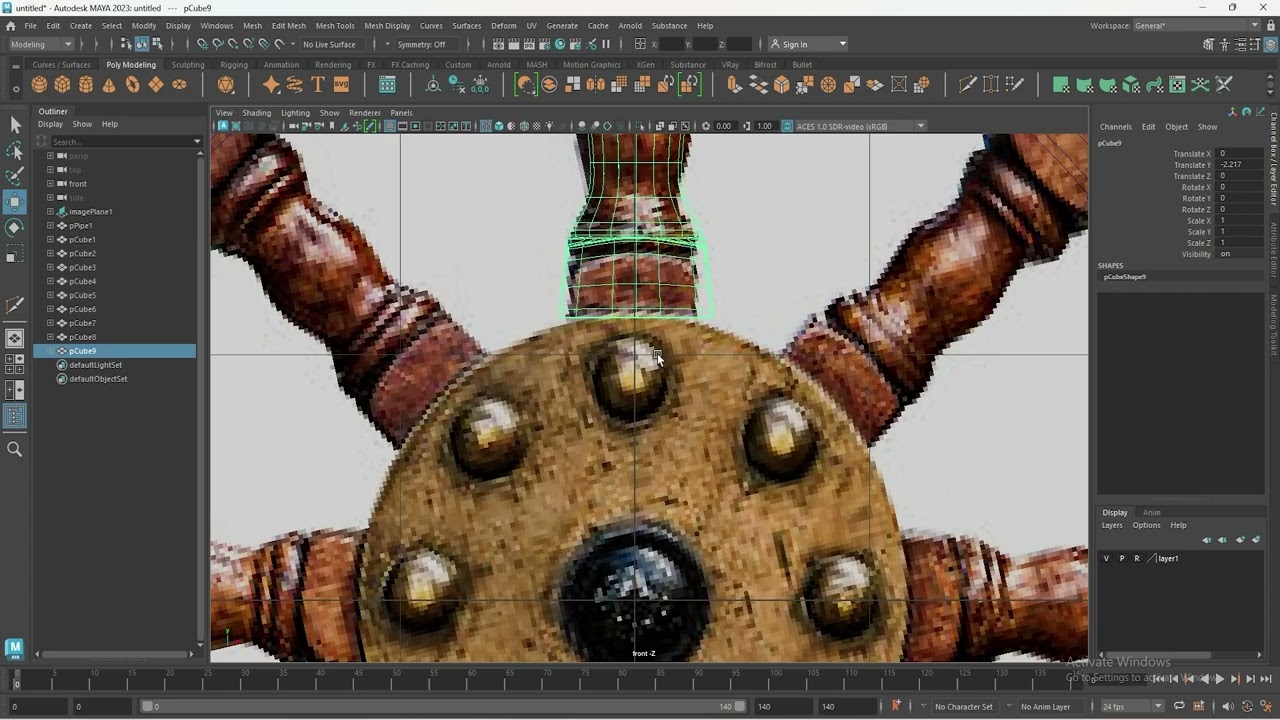This screenshot has height=720, width=1280.
Task: Open the Symmetry: Off dropdown
Action: click(x=428, y=44)
